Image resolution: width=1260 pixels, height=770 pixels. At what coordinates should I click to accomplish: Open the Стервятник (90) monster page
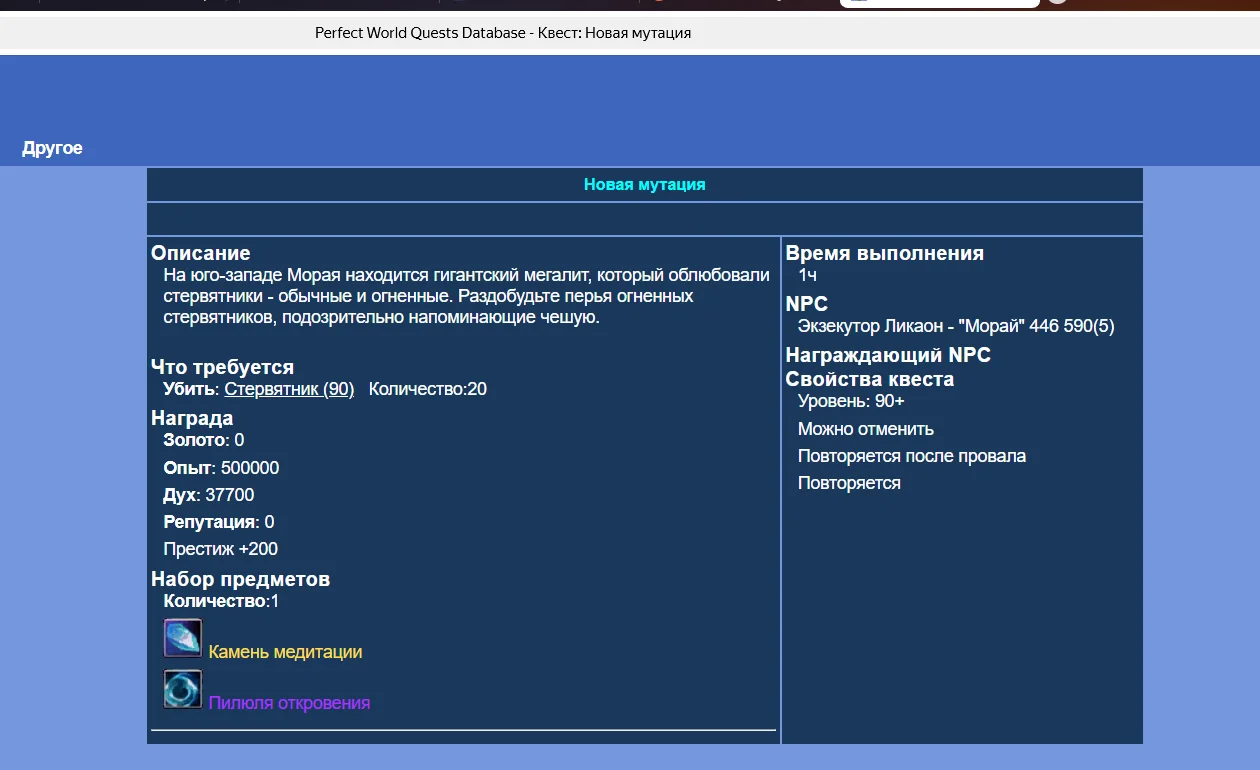[x=288, y=389]
